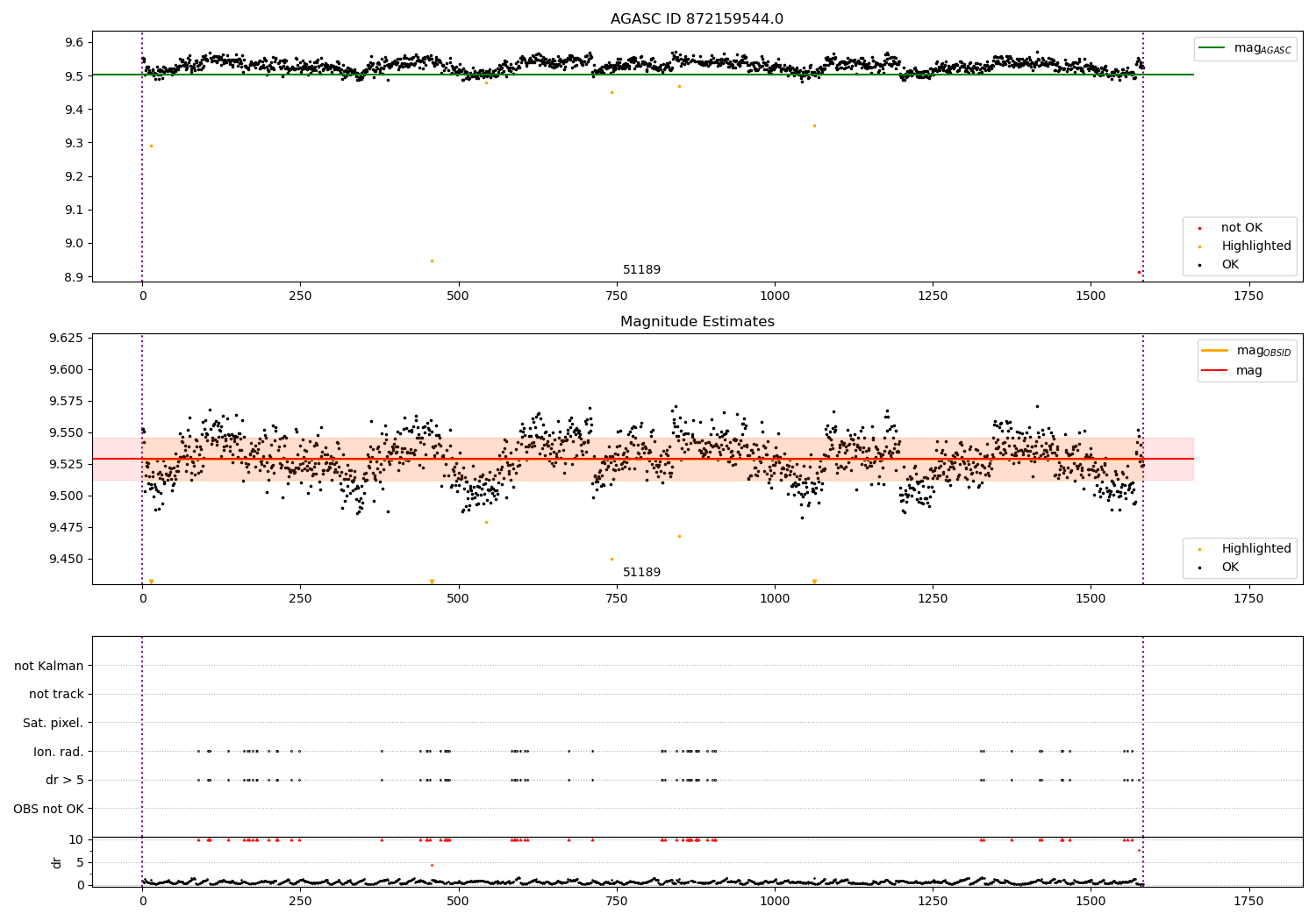1316x921 pixels.
Task: Click the 'not track' row label
Action: click(56, 695)
